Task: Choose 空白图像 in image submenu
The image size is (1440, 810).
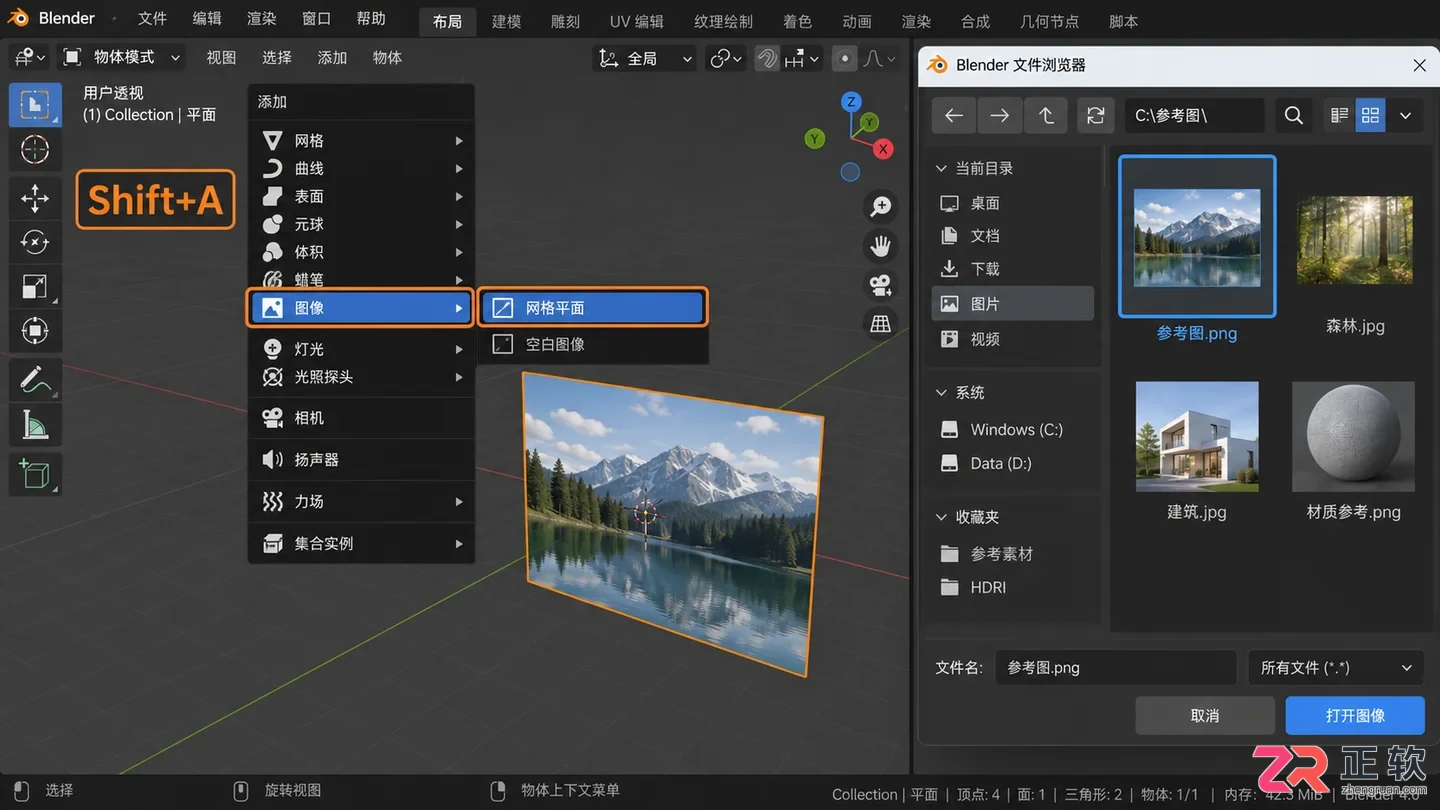Action: tap(592, 344)
